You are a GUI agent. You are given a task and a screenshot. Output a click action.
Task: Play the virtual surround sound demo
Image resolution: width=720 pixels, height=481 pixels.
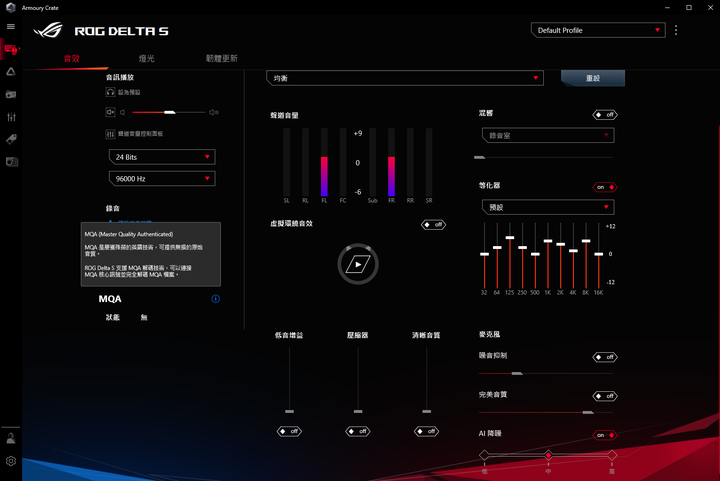[x=358, y=264]
